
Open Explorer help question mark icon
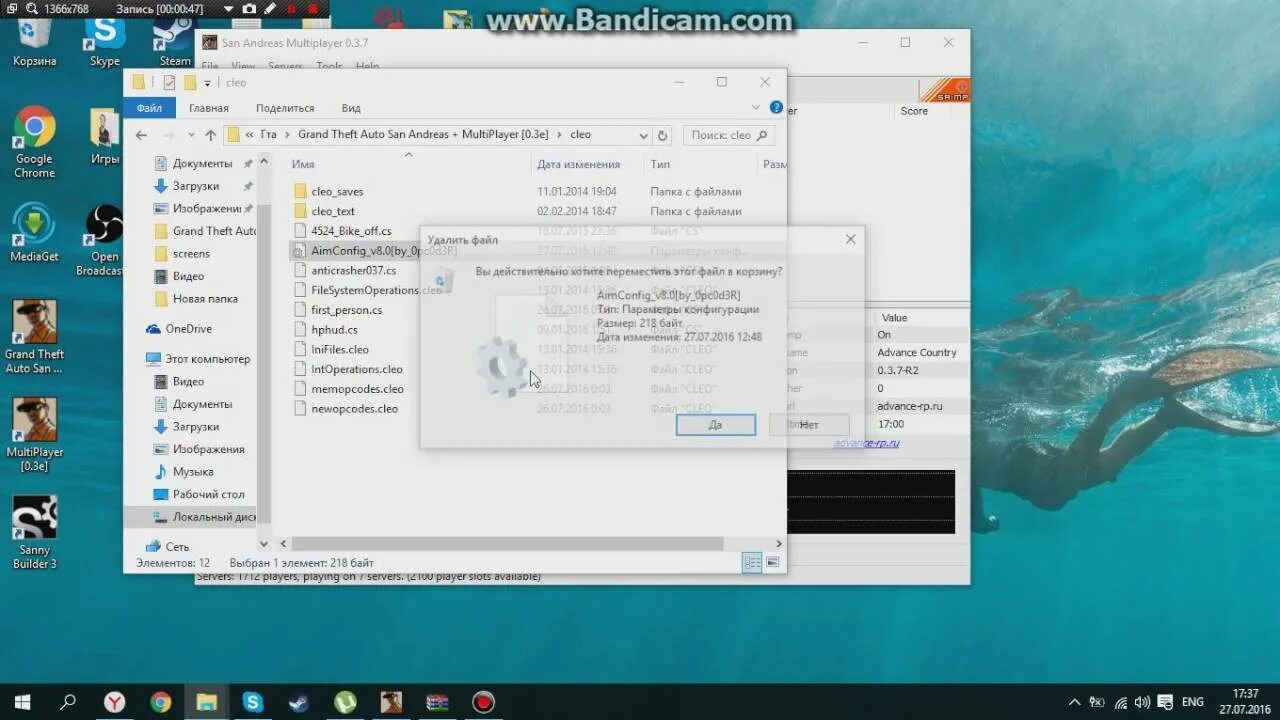coord(776,107)
